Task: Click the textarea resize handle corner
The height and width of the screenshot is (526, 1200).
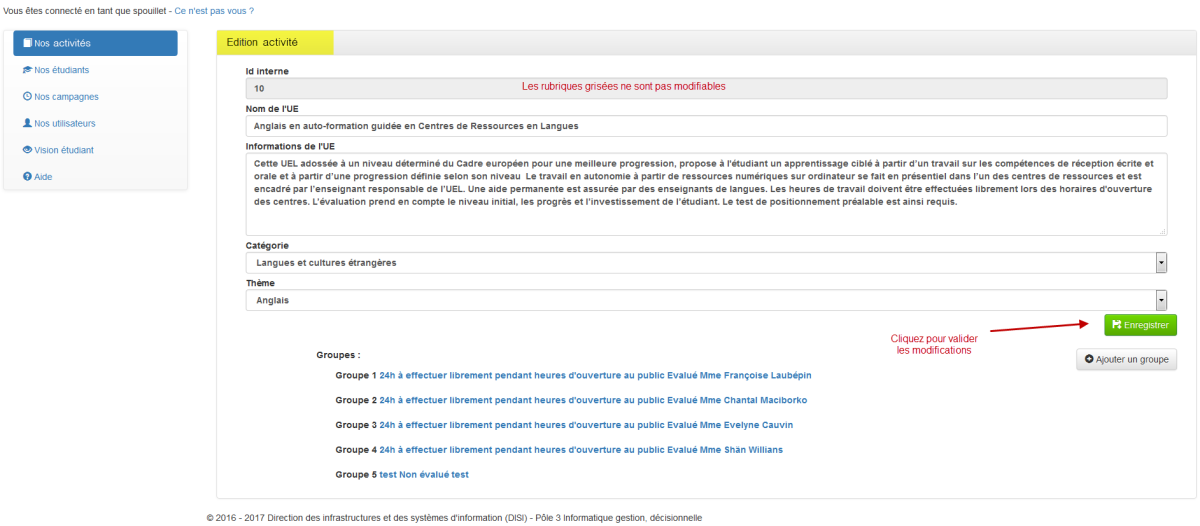Action: click(1163, 231)
